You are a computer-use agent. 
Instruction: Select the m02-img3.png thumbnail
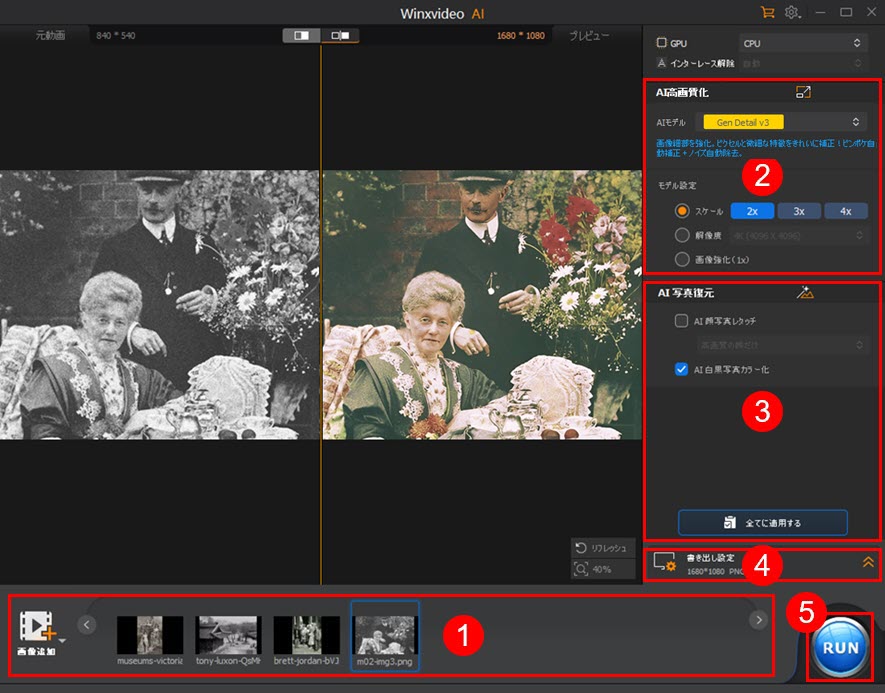(x=385, y=636)
